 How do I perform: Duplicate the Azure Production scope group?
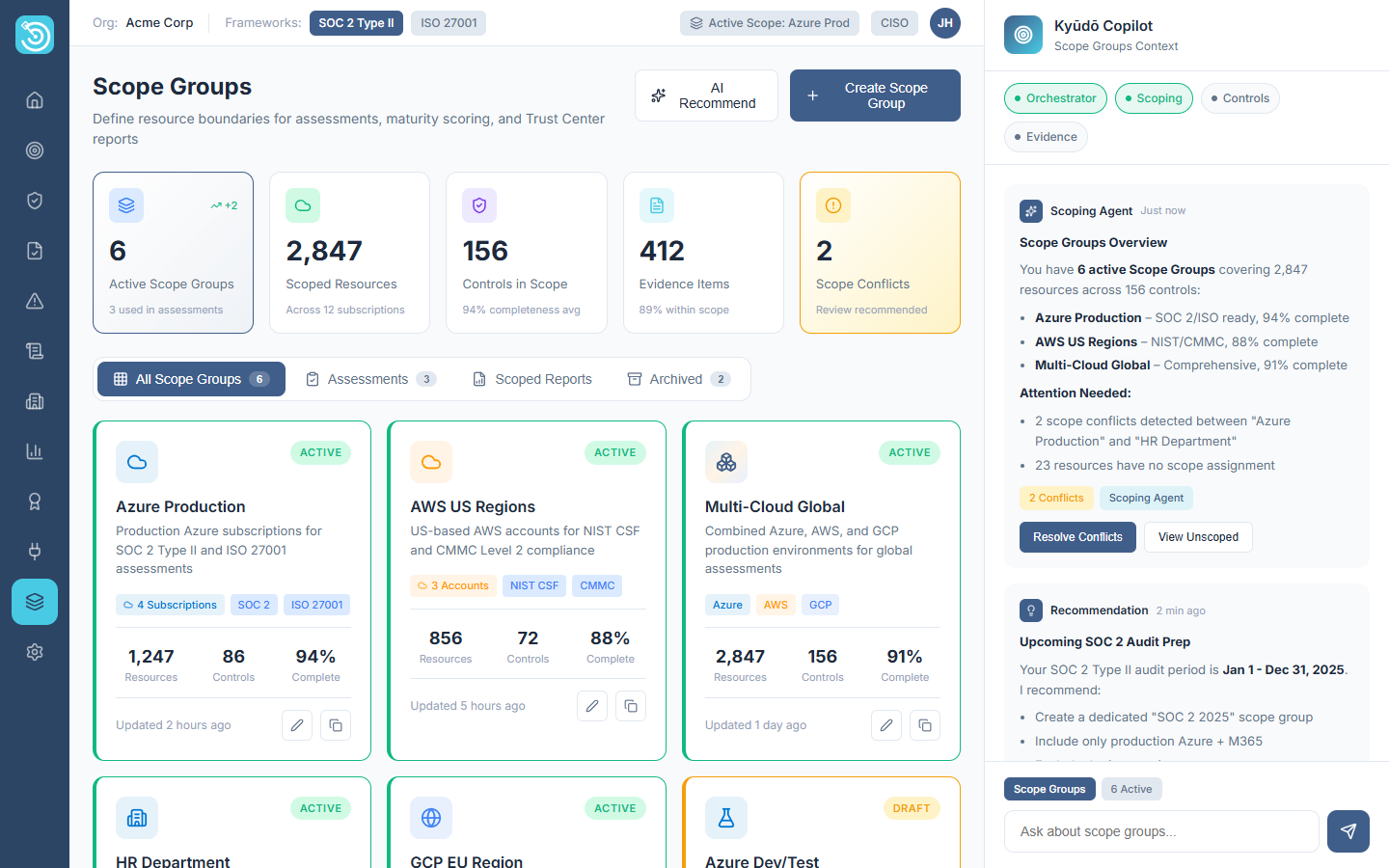[x=336, y=725]
